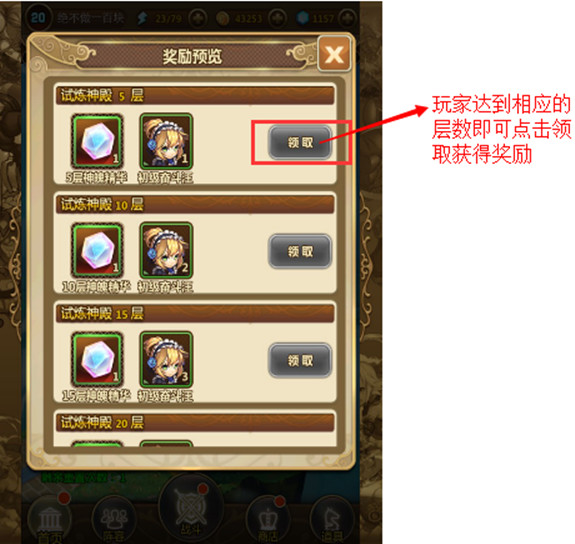The height and width of the screenshot is (544, 575).
Task: Tap the floor 15 maid character reward icon
Action: coord(166,359)
